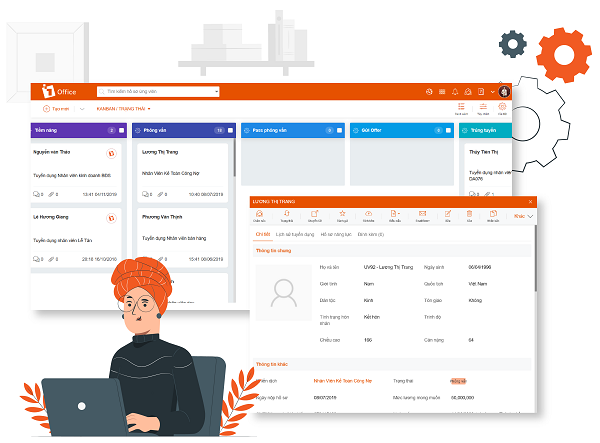
Task: Click the copy duplicate icon in candidate toolbar
Action: 493,213
